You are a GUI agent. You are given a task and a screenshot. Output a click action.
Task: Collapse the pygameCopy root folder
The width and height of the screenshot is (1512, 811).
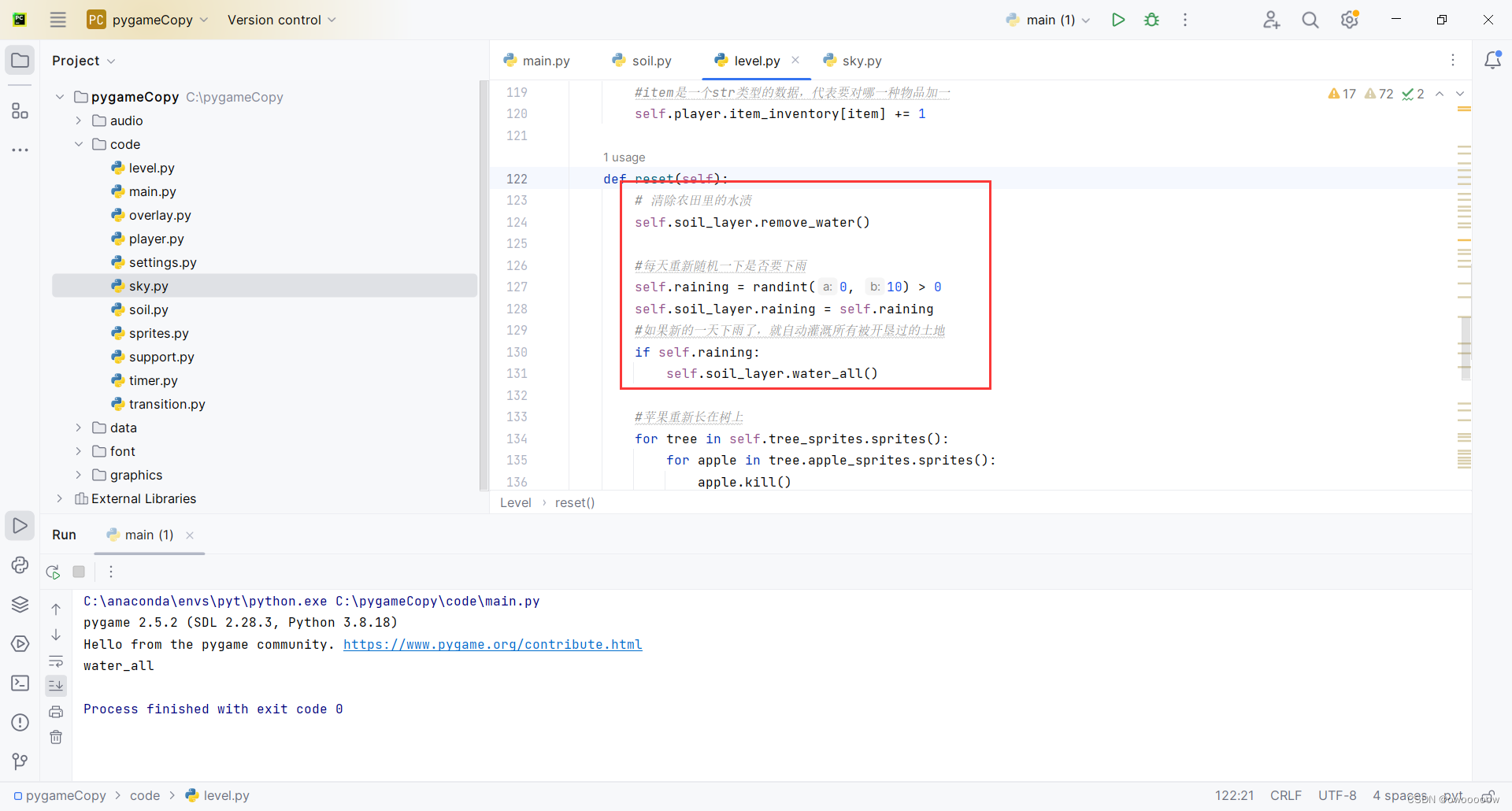point(60,97)
